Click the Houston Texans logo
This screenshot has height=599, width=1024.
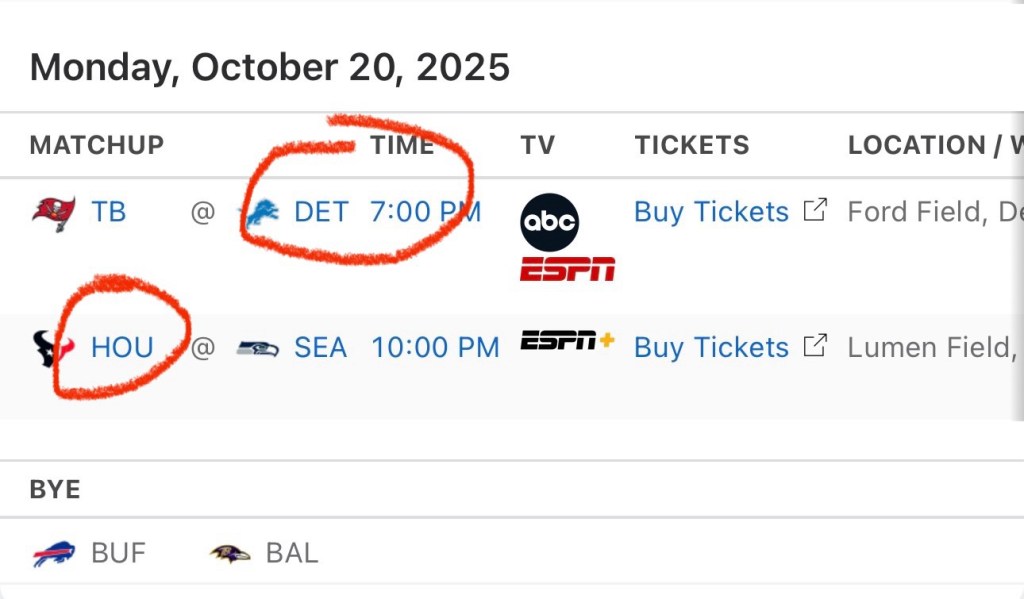tap(53, 348)
